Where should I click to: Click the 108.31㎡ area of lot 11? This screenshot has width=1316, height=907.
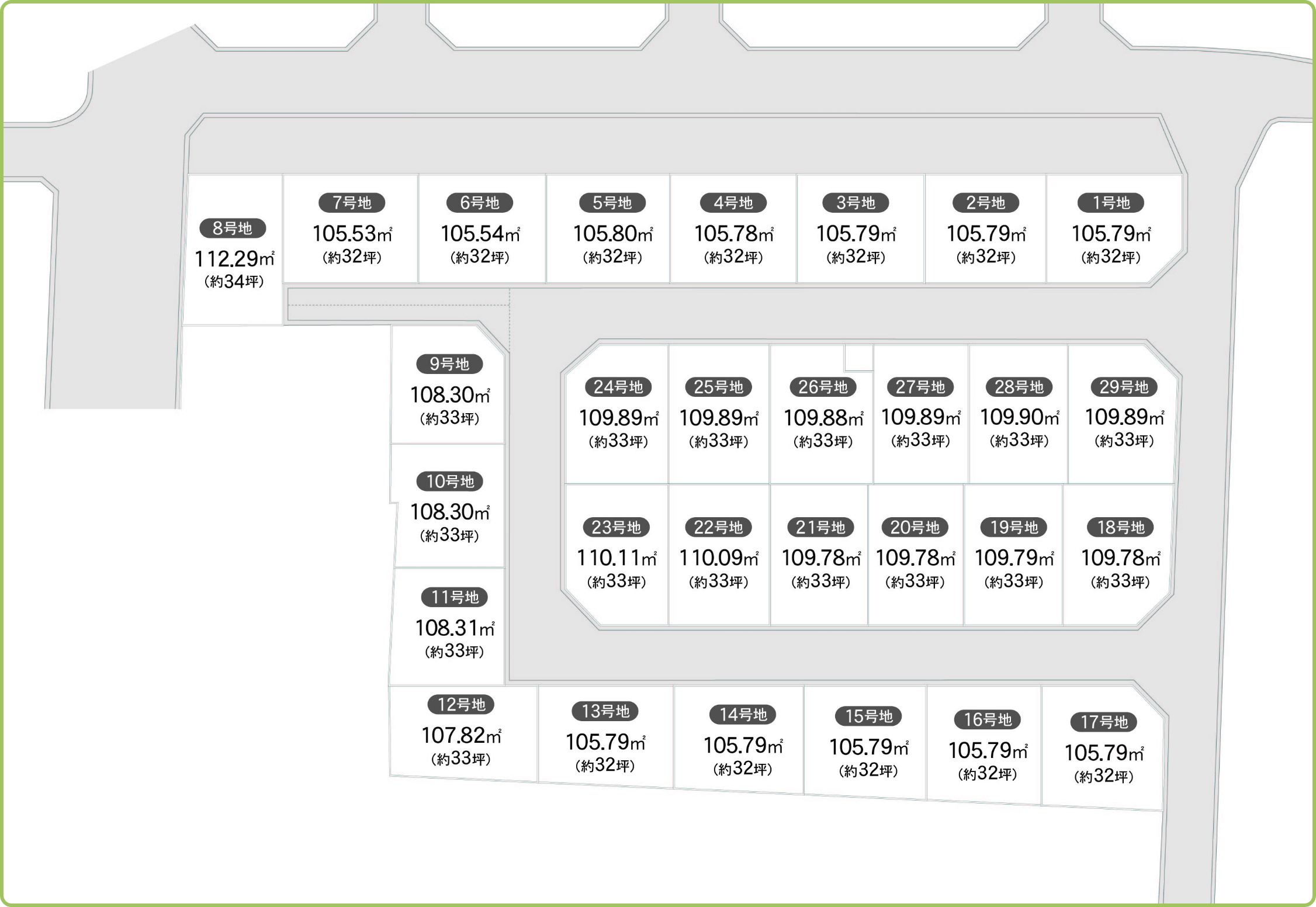[x=455, y=628]
